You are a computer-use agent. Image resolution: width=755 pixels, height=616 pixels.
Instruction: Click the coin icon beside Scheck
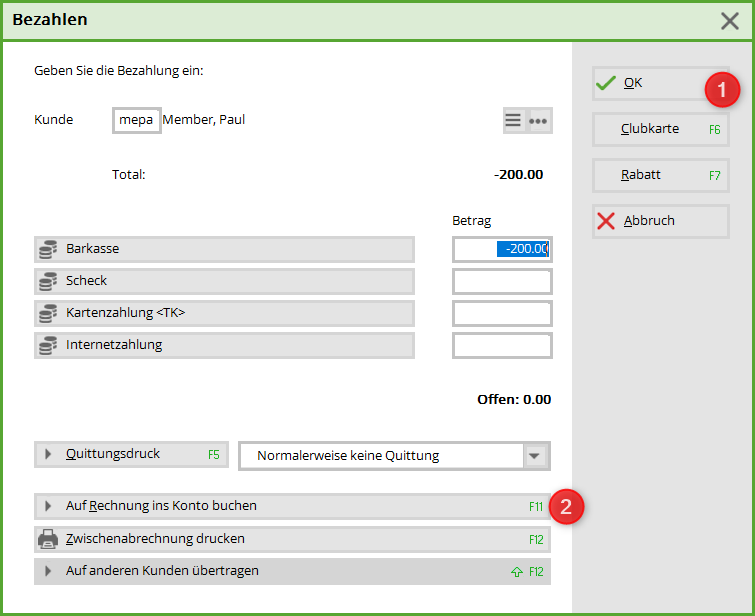coord(47,281)
